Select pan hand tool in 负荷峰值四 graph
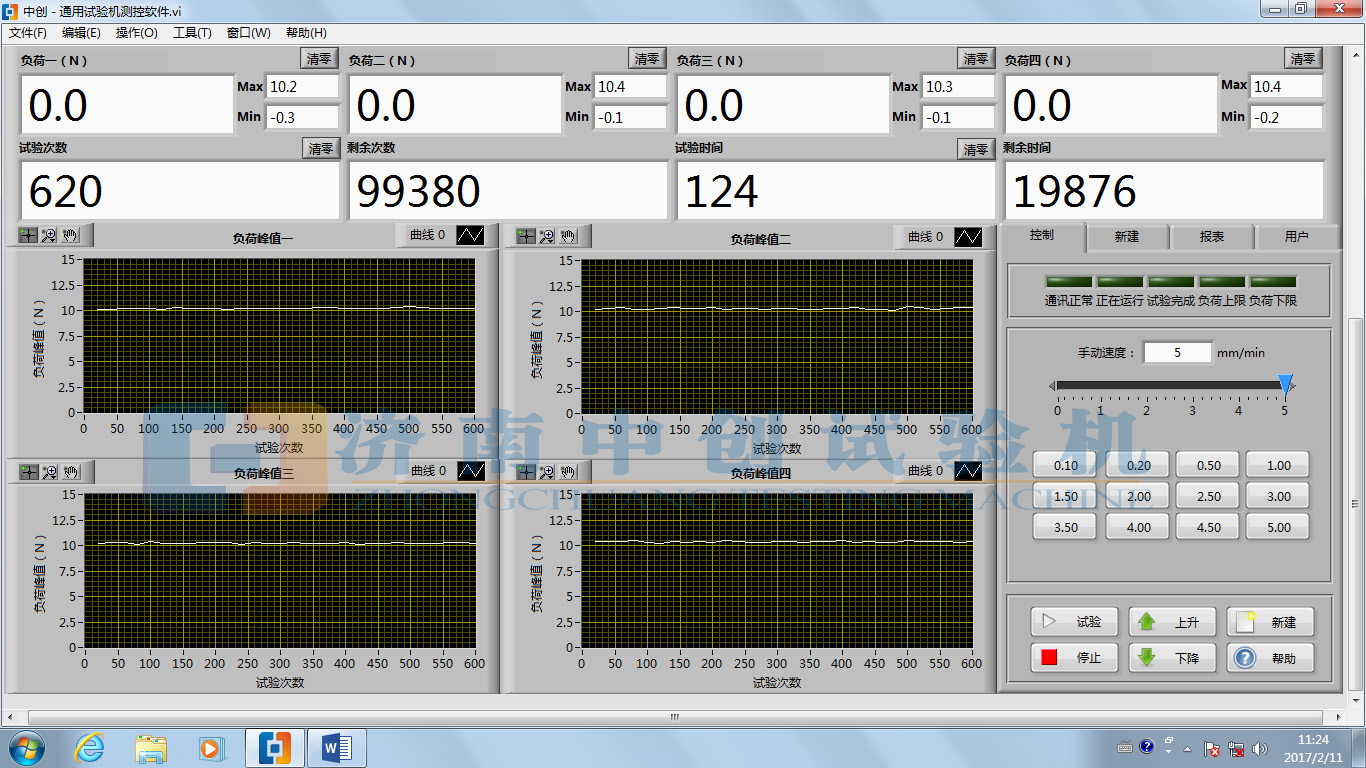The image size is (1366, 768). point(568,472)
